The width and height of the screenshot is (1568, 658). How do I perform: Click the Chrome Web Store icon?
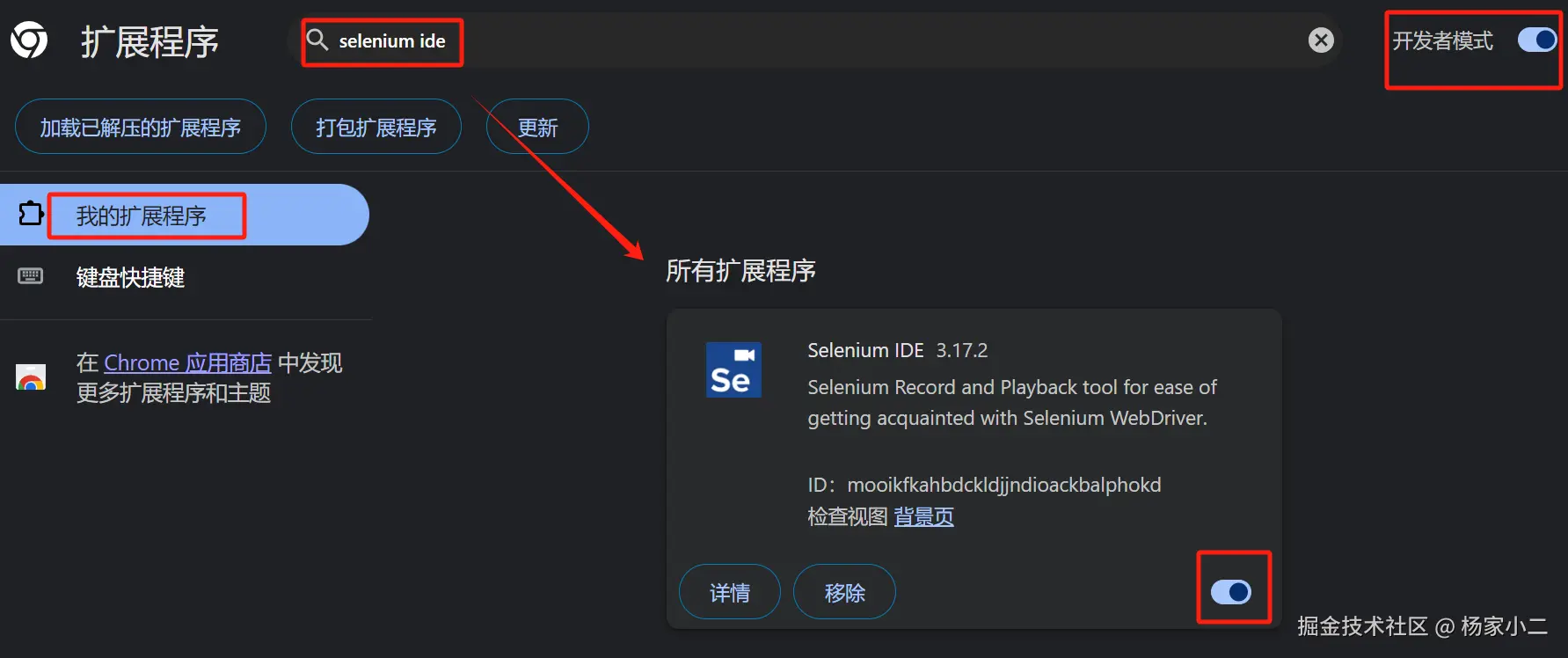coord(31,377)
